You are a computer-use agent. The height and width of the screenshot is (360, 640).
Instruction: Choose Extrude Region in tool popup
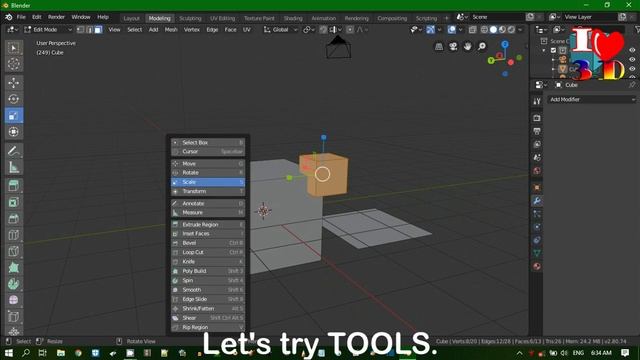point(208,224)
